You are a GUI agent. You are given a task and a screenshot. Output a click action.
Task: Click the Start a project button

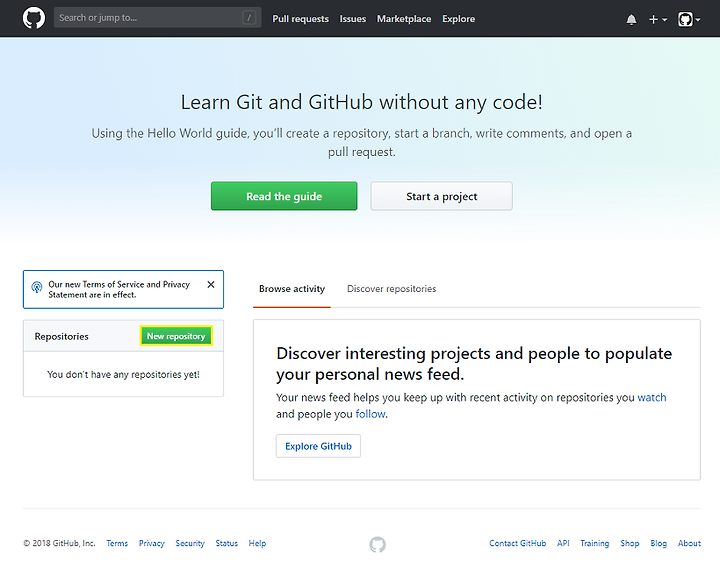pyautogui.click(x=442, y=196)
